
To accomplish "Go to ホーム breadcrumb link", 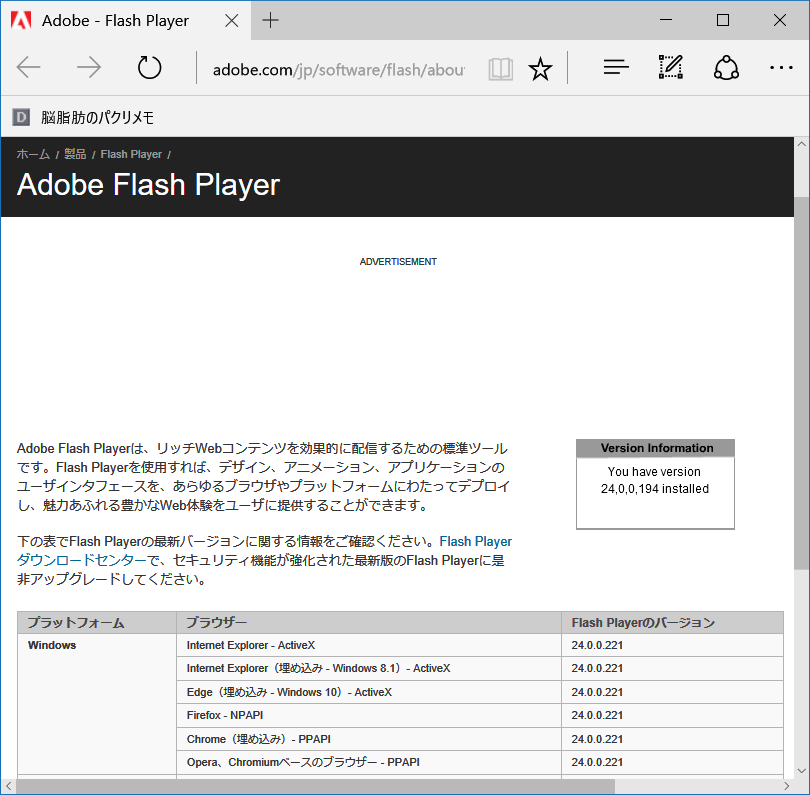I will point(33,154).
